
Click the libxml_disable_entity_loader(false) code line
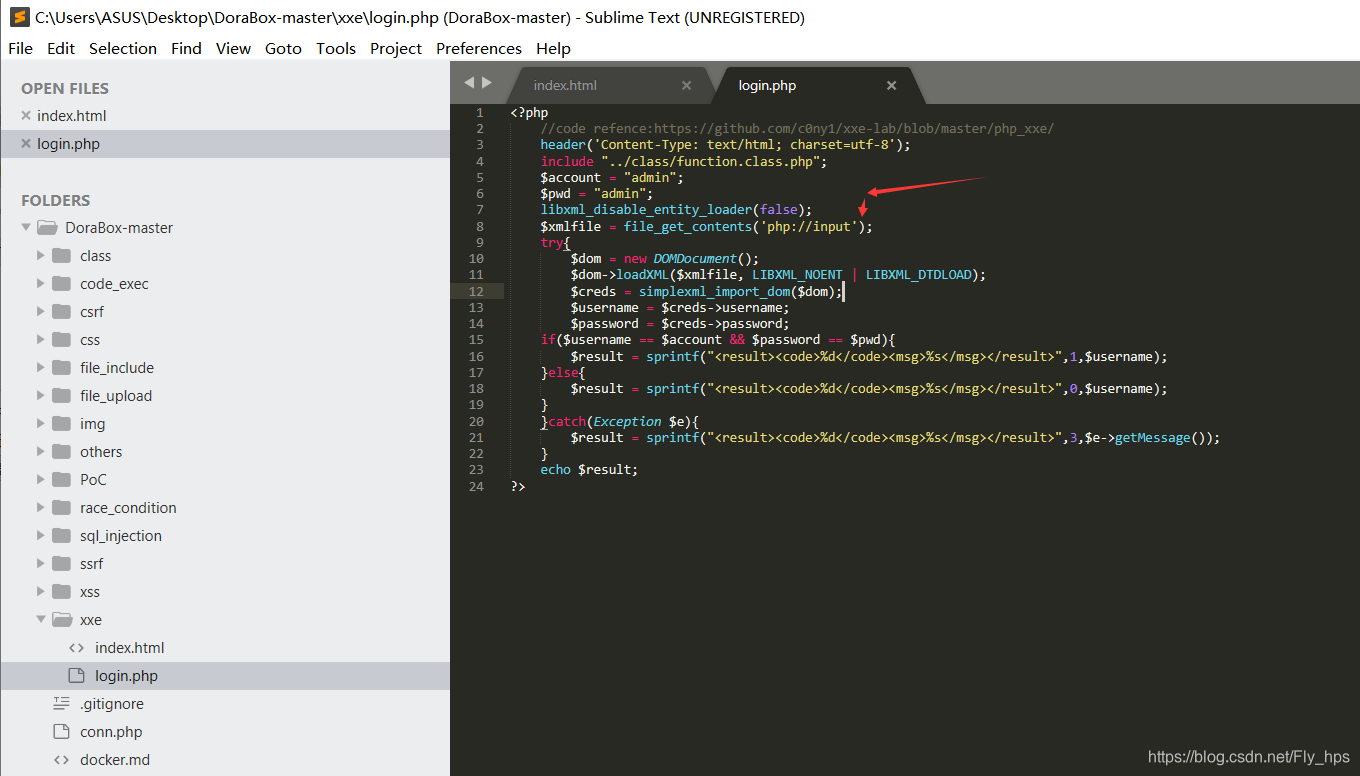coord(676,210)
